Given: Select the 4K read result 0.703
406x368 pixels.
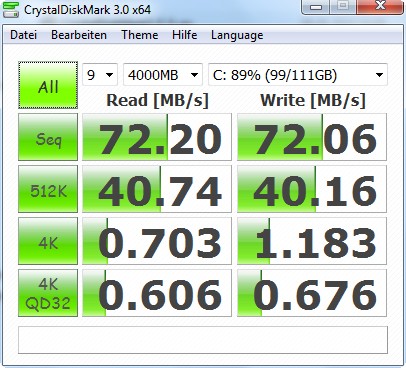Looking at the screenshot, I should coord(157,241).
